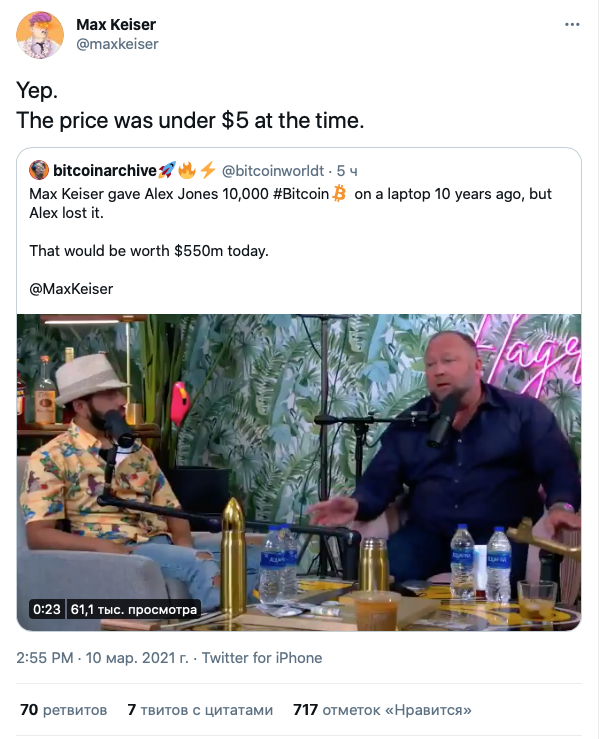Open the three-dots tweet options menu
This screenshot has width=602, height=739.
(x=572, y=23)
